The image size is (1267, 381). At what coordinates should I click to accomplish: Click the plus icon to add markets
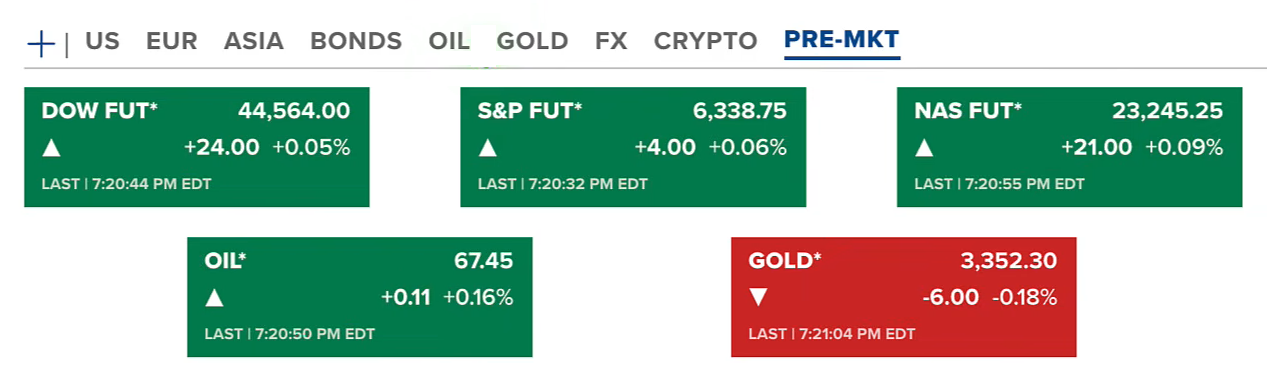click(x=41, y=44)
